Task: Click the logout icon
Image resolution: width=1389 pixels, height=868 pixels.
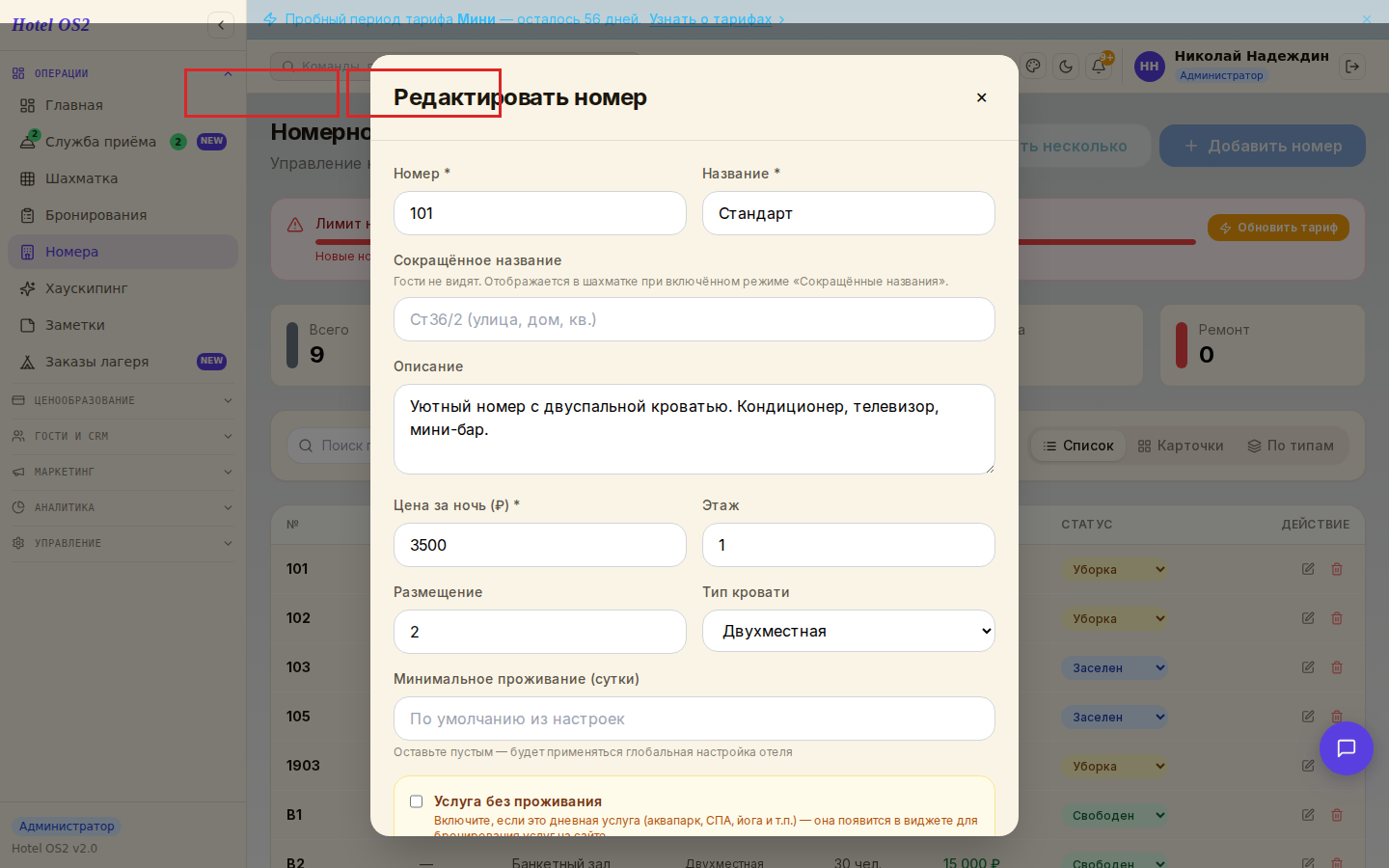Action: click(1352, 67)
